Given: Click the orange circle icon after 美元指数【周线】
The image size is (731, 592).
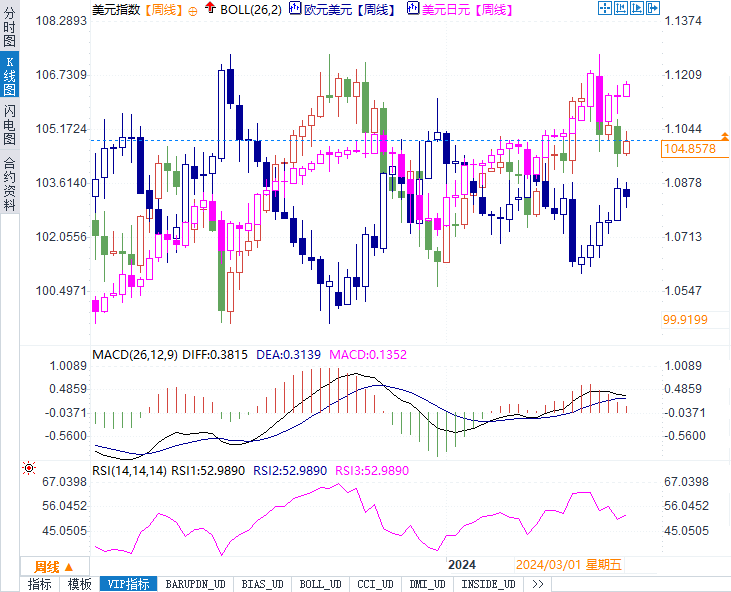Looking at the screenshot, I should coord(193,11).
